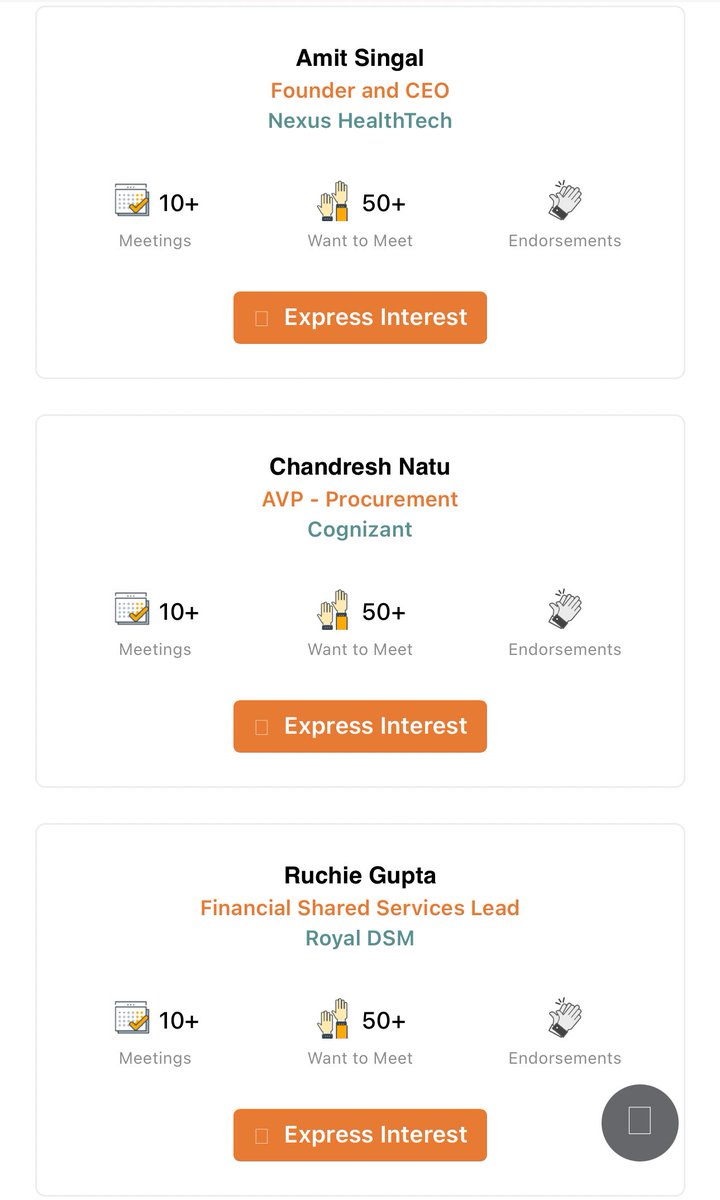
Task: Open Ruchie Gupta's profile name
Action: (360, 876)
